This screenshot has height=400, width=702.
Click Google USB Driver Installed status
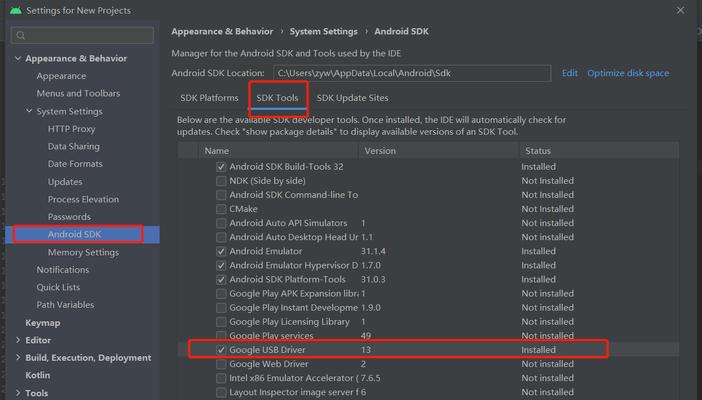(x=539, y=350)
